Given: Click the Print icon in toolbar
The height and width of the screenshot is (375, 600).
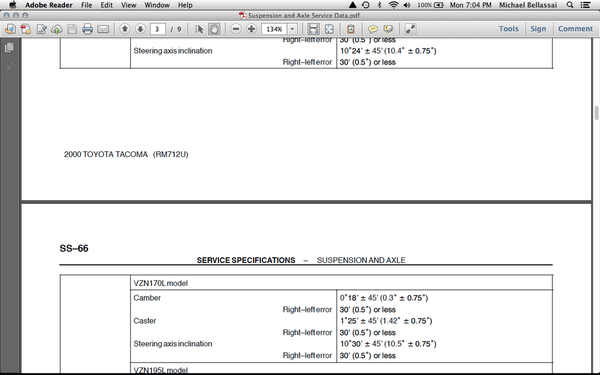Looking at the screenshot, I should (x=88, y=29).
